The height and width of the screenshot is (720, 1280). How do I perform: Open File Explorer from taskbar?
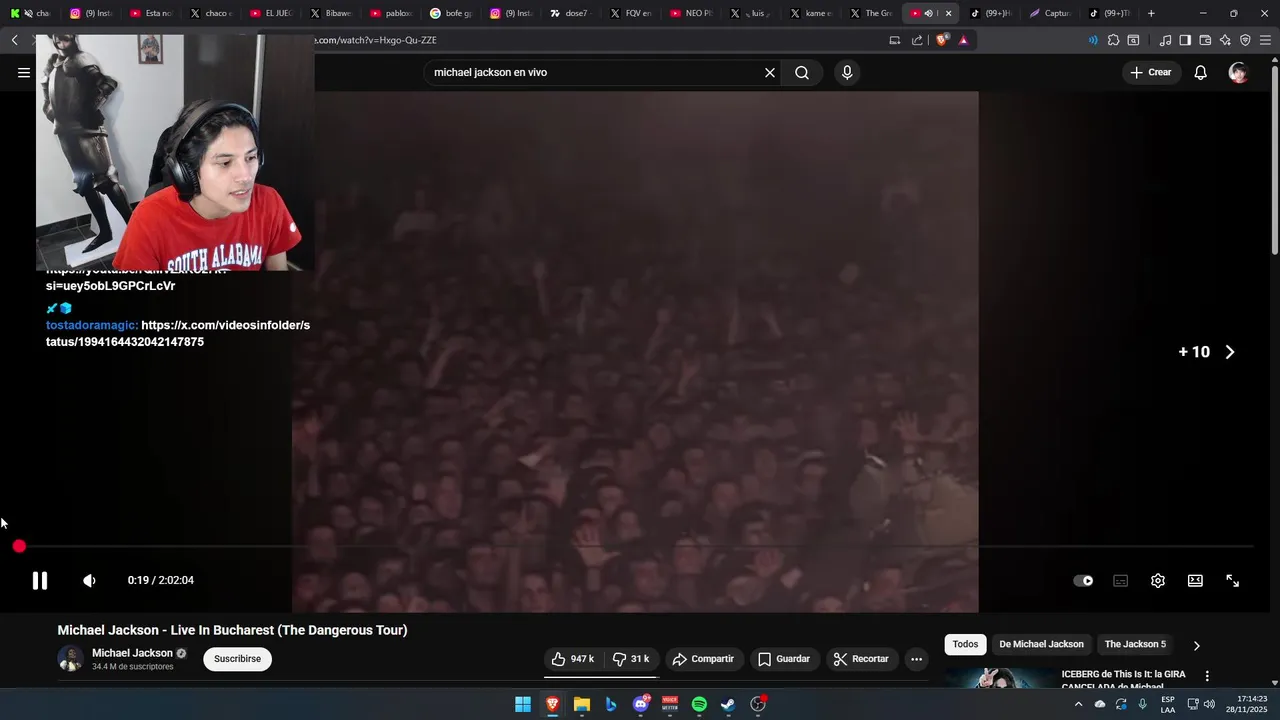coord(582,704)
